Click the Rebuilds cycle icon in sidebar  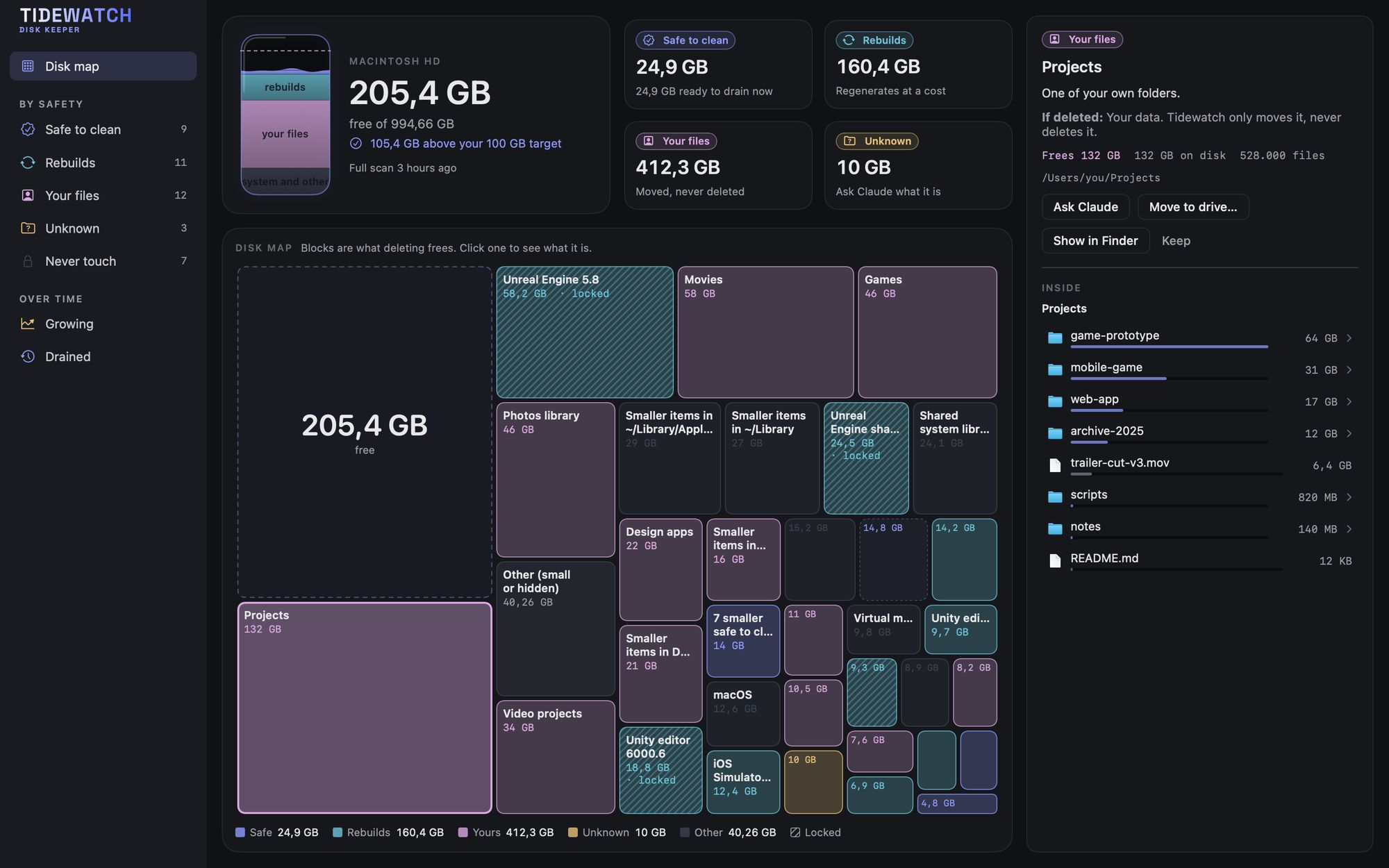point(28,162)
